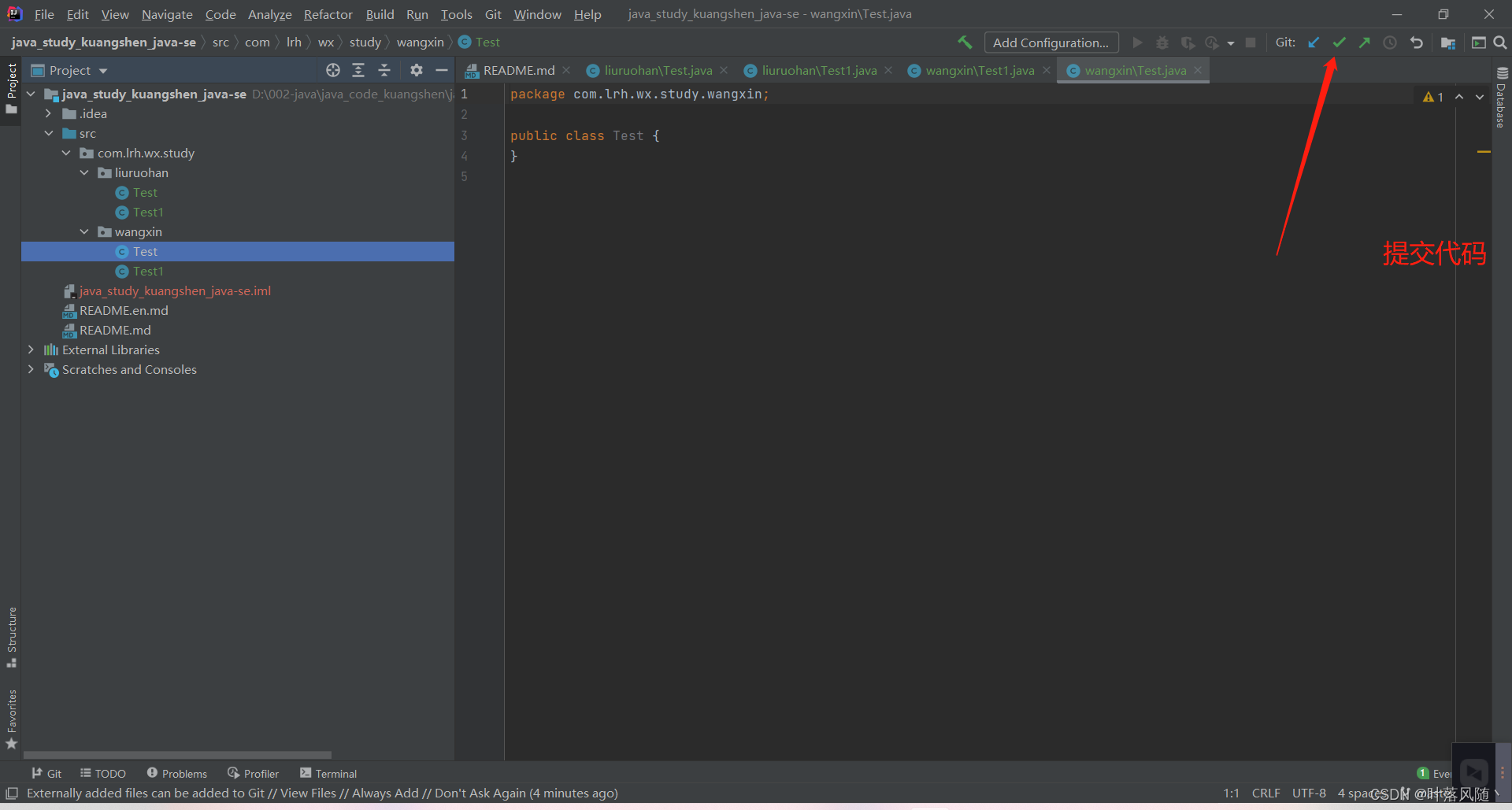Click the Stop square icon
Viewport: 1512px width, 810px height.
[x=1251, y=43]
